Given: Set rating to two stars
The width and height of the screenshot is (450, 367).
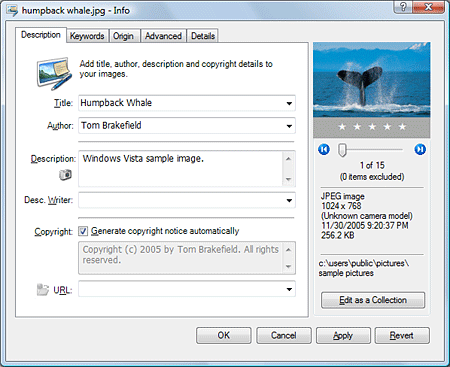Looking at the screenshot, I should [357, 127].
